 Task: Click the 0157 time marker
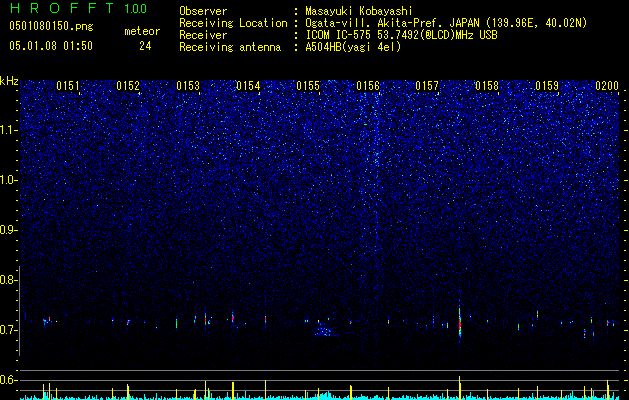(427, 85)
